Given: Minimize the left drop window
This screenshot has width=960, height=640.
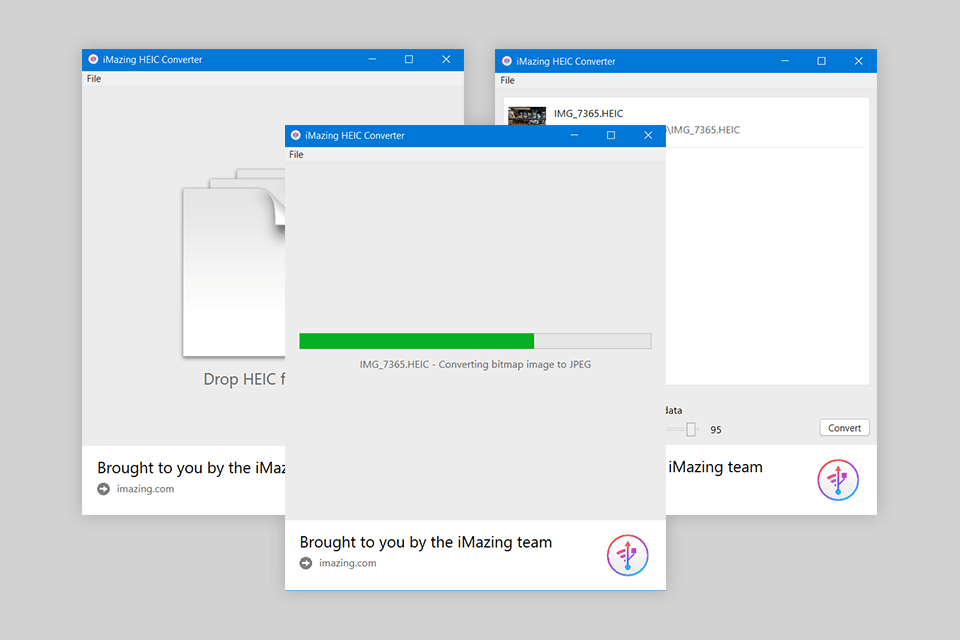Looking at the screenshot, I should (372, 59).
